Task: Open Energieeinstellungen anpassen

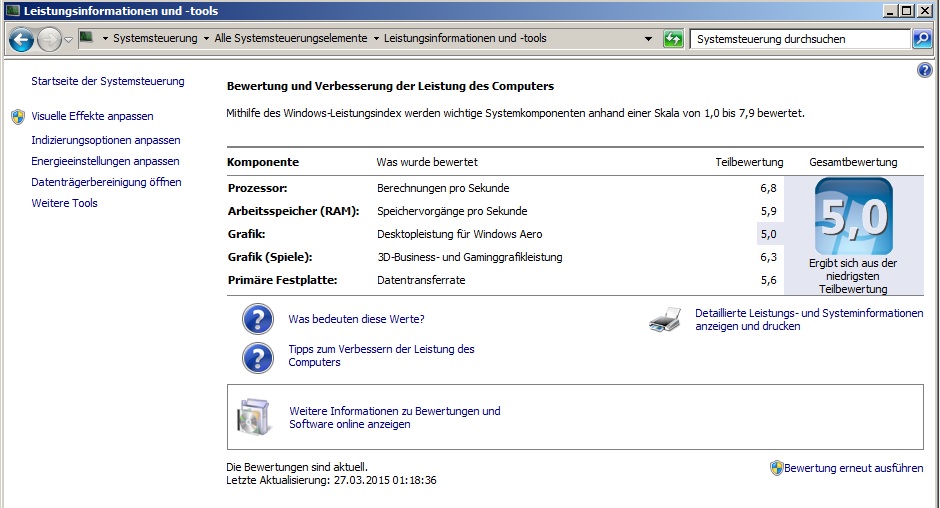Action: (x=105, y=161)
